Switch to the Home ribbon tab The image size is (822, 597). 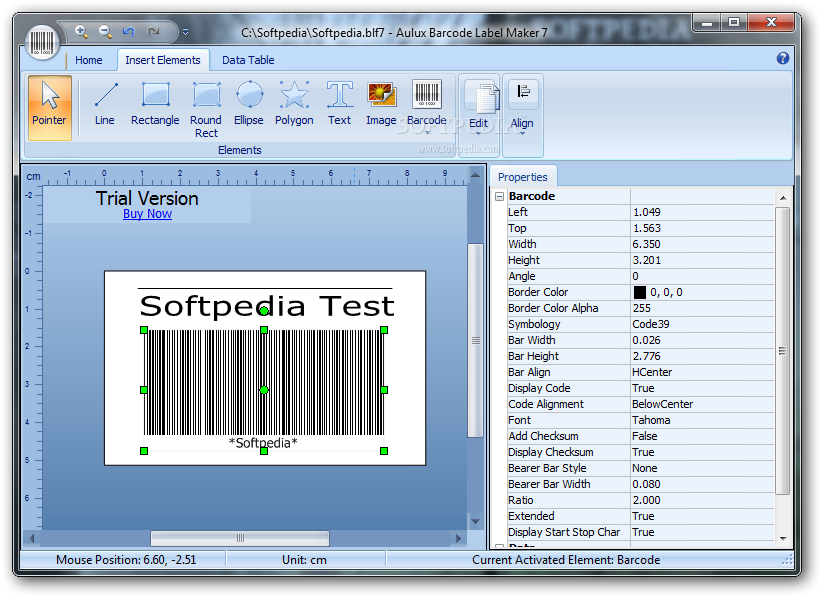(x=89, y=60)
